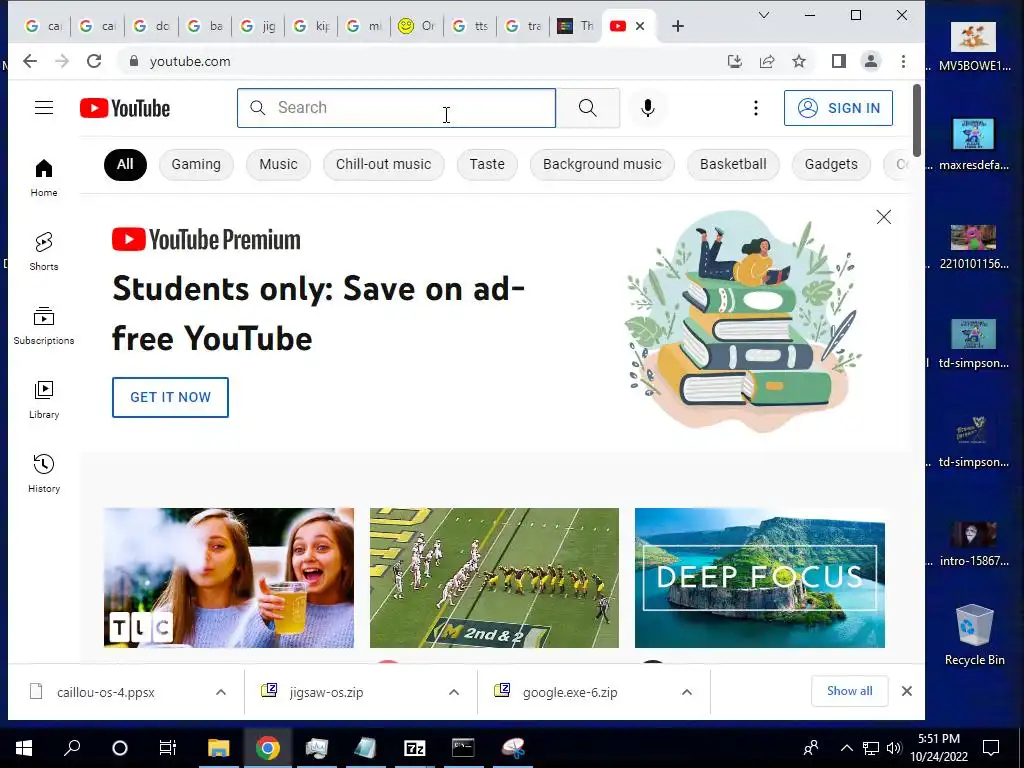Open the Windows Start menu

point(24,748)
